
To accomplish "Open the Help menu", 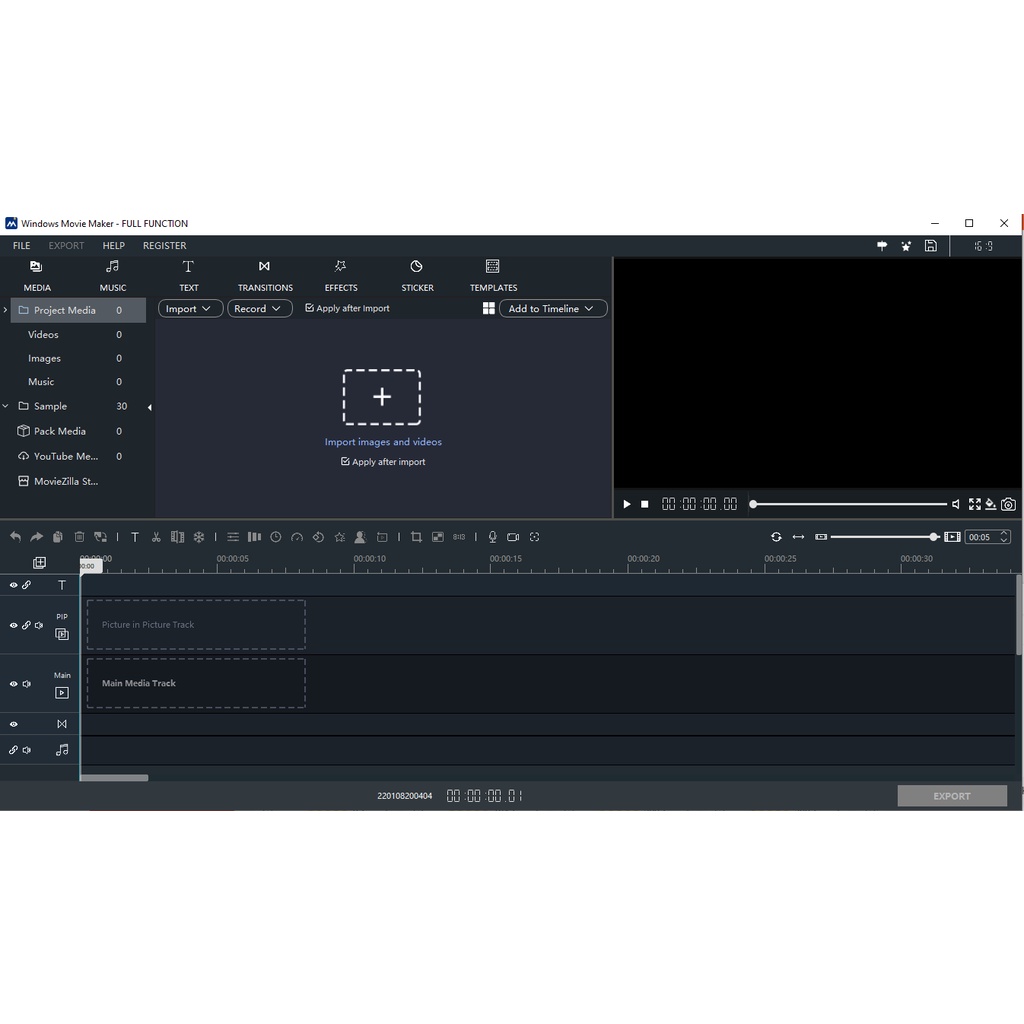I will tap(113, 246).
